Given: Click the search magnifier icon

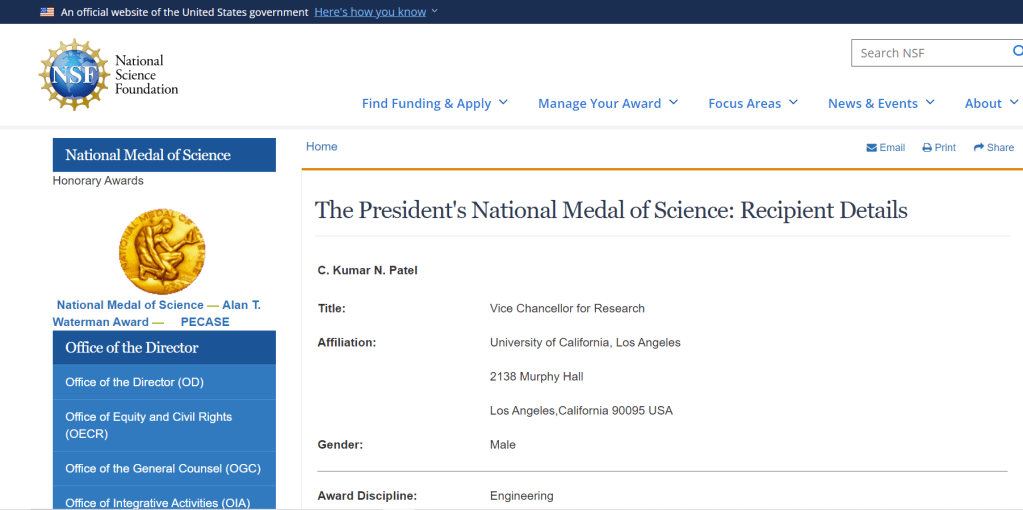Looking at the screenshot, I should (x=1016, y=52).
